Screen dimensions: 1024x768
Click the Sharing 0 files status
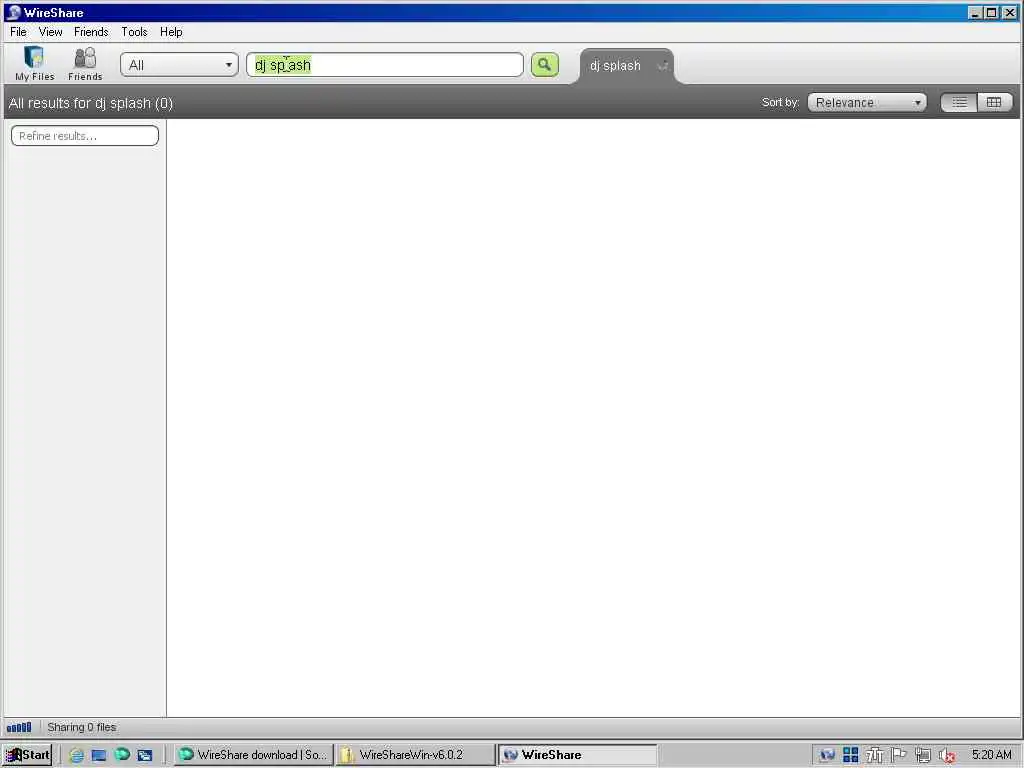point(82,727)
